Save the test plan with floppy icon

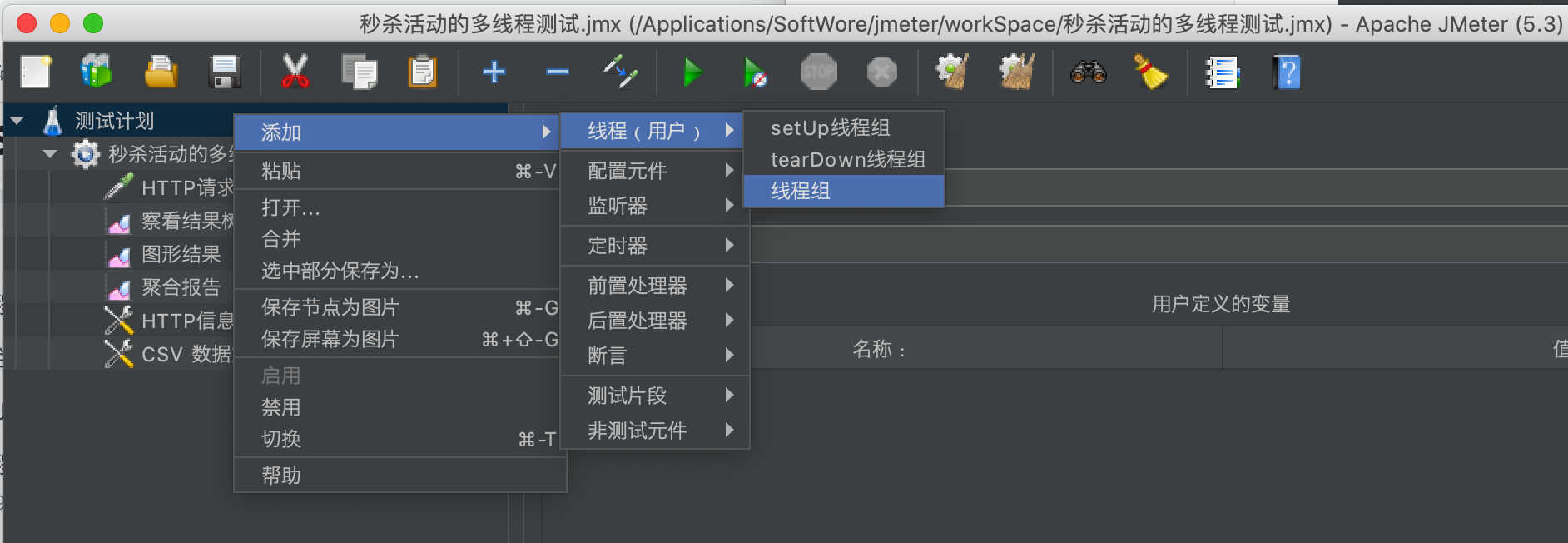[x=224, y=72]
